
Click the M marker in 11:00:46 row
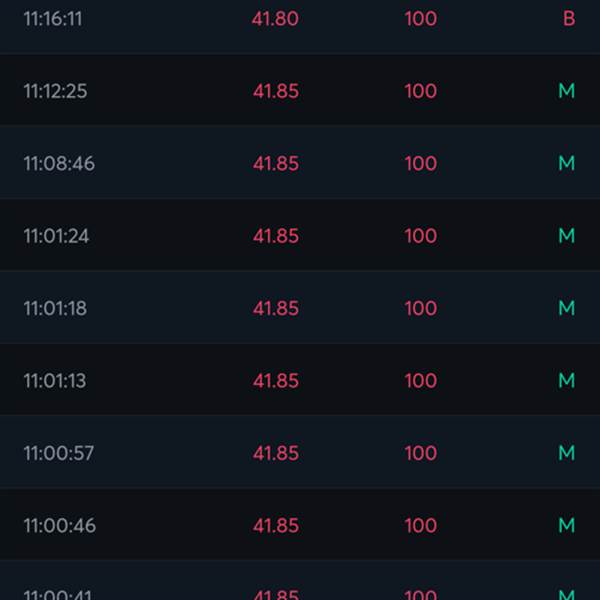coord(567,525)
